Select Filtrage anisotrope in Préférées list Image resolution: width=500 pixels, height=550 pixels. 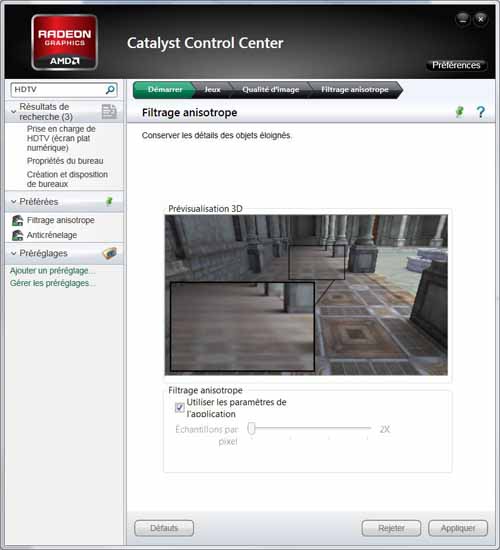(61, 220)
